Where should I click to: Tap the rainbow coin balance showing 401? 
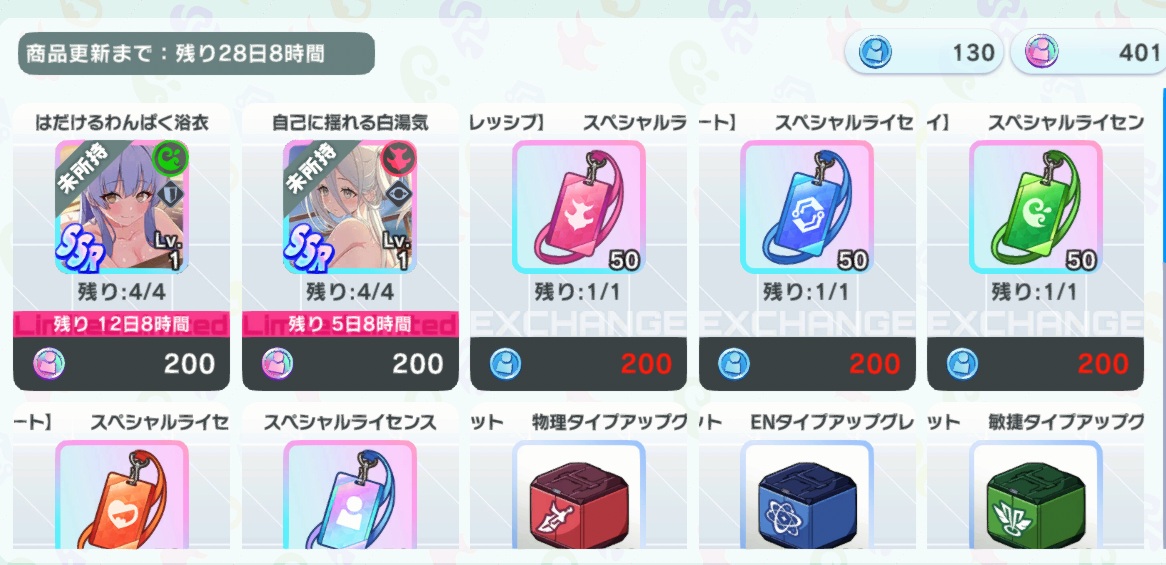[1089, 52]
